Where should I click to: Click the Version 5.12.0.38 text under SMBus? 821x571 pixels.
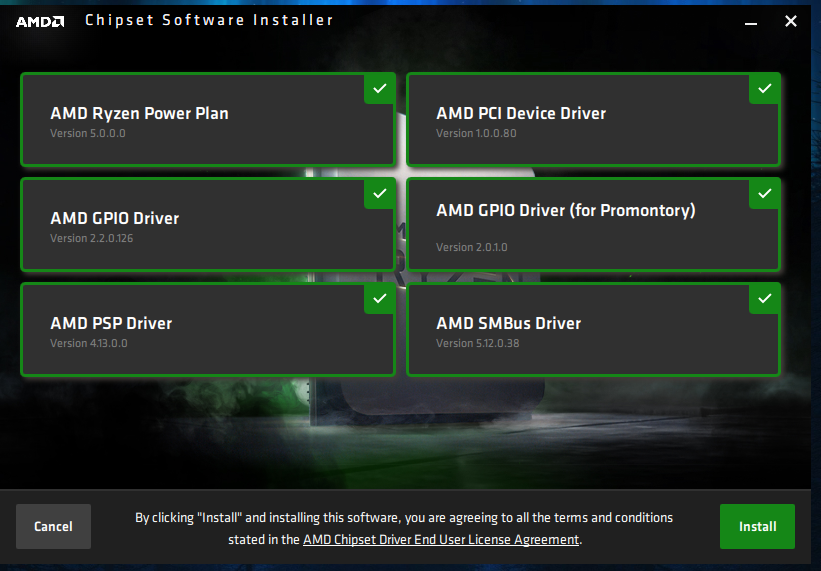[x=477, y=343]
